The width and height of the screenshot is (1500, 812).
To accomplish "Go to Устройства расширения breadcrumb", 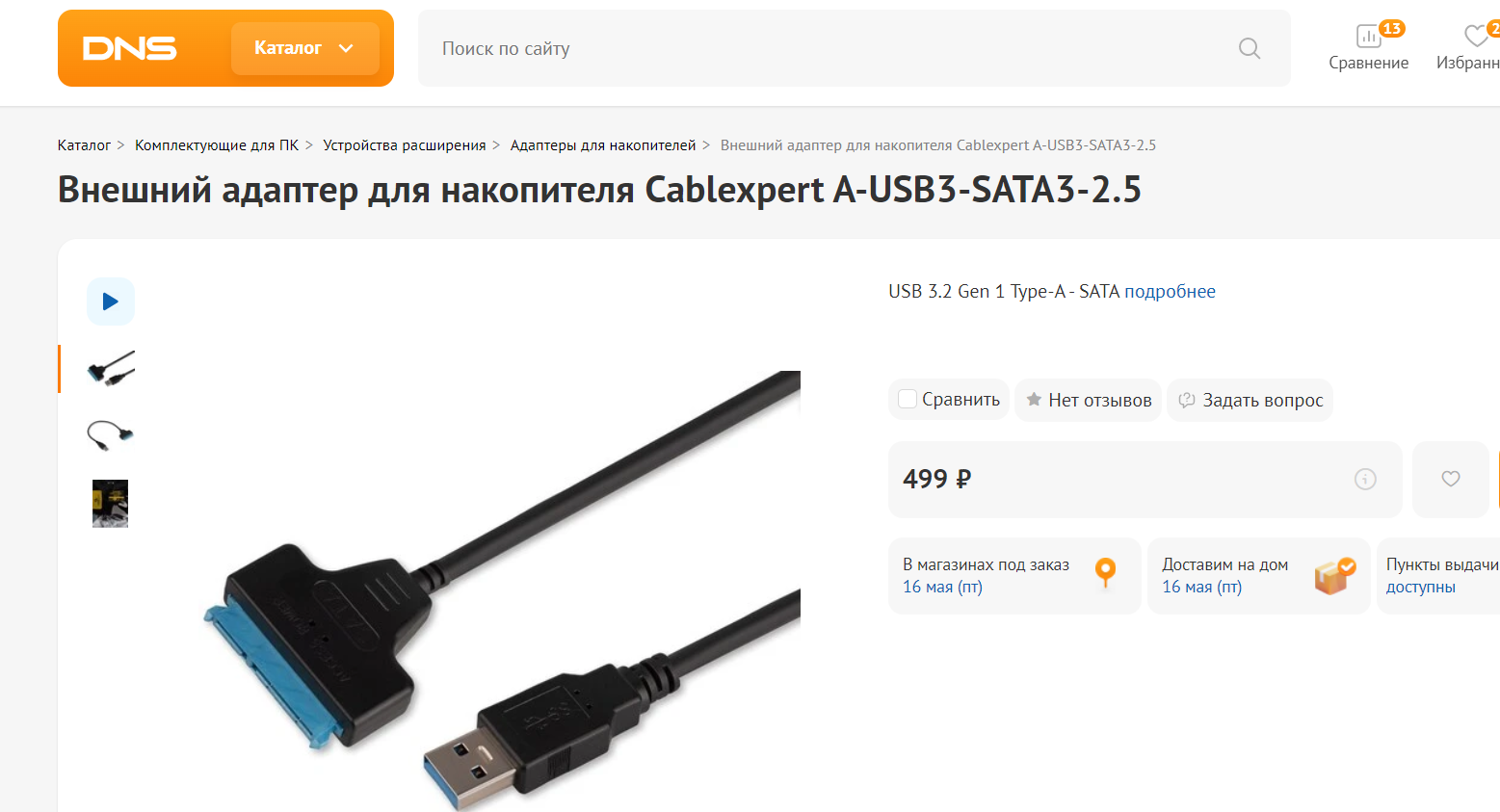I will tap(405, 145).
